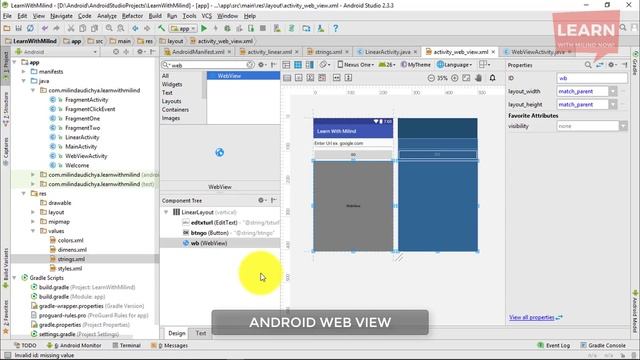The width and height of the screenshot is (640, 360).
Task: Toggle the design-only view button
Action: pyautogui.click(x=286, y=65)
